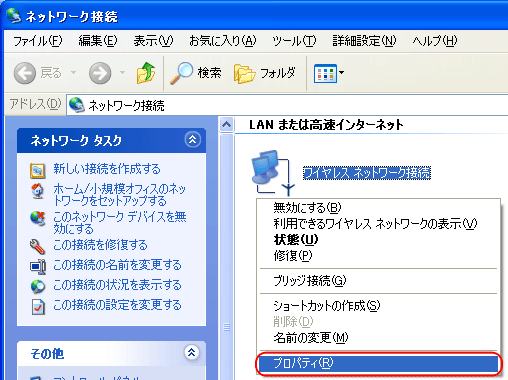This screenshot has height=380, width=508.
Task: Choose プロパティ(R) in context menu
Action: tap(378, 363)
